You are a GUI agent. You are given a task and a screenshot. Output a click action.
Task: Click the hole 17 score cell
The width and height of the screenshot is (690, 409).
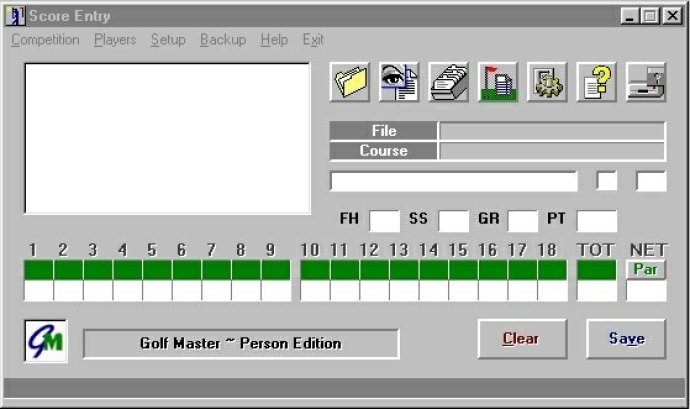(x=523, y=291)
